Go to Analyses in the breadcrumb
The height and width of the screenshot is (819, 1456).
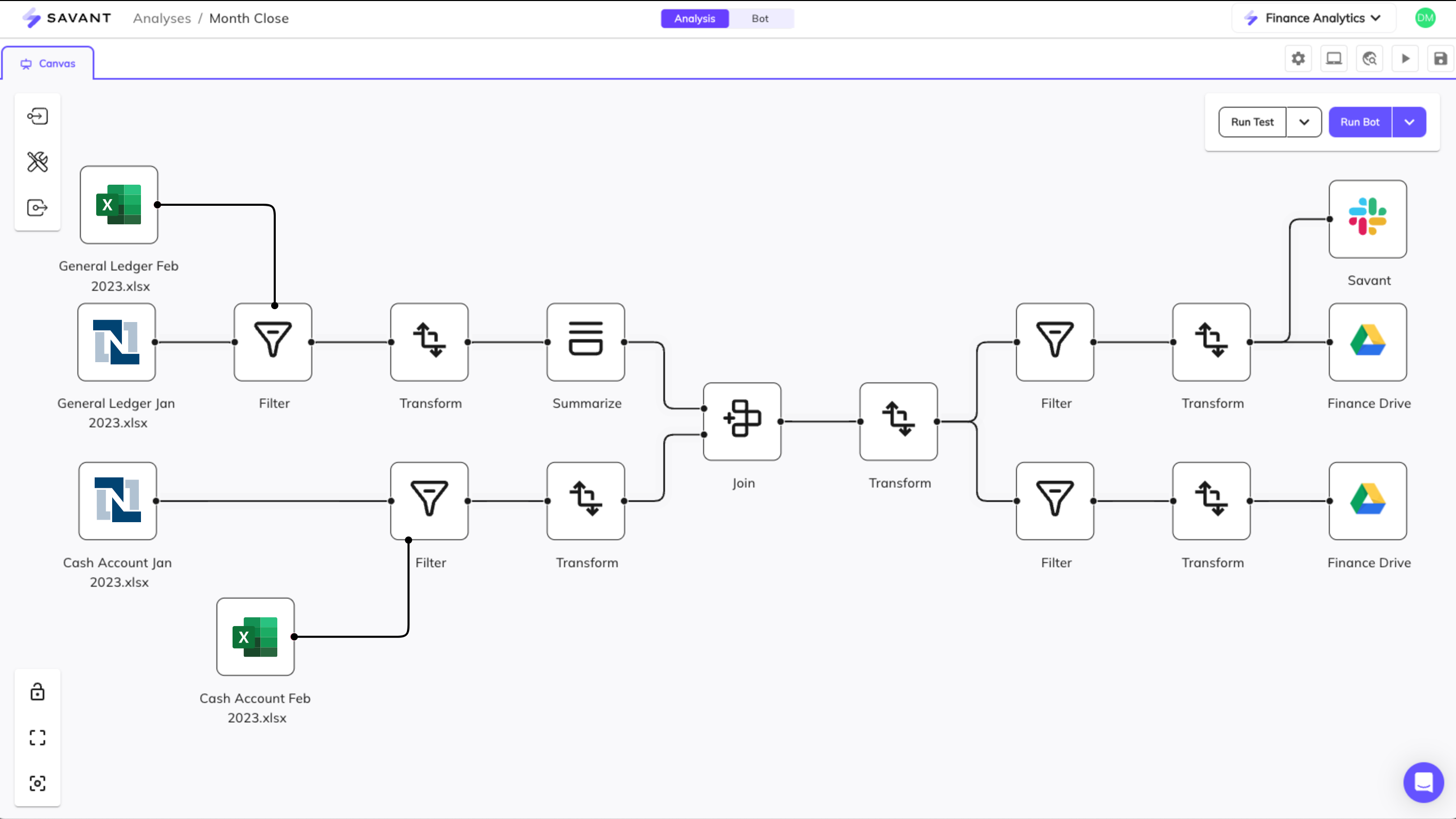(162, 19)
